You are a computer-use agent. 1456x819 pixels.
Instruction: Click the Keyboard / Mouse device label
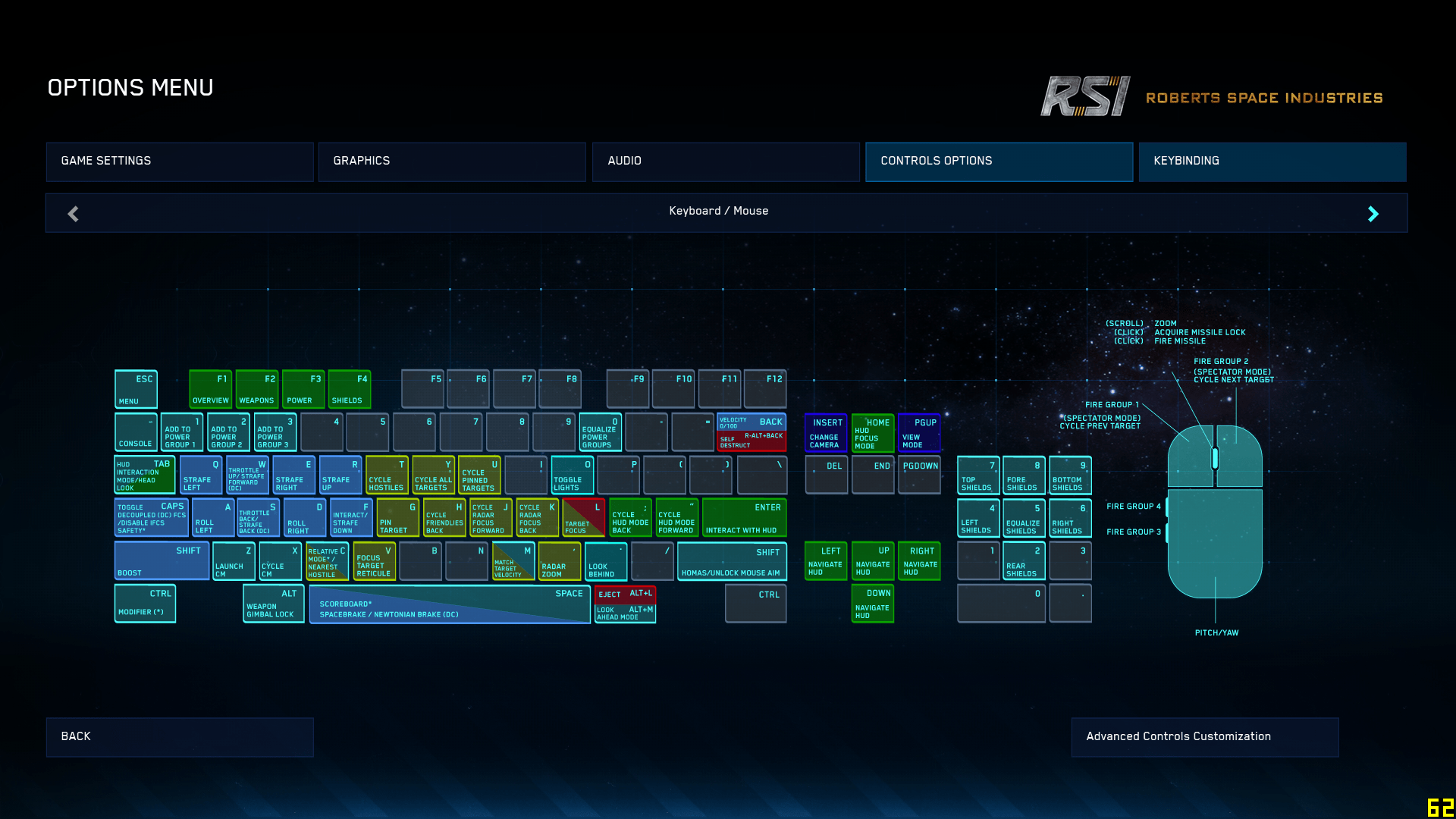click(718, 211)
